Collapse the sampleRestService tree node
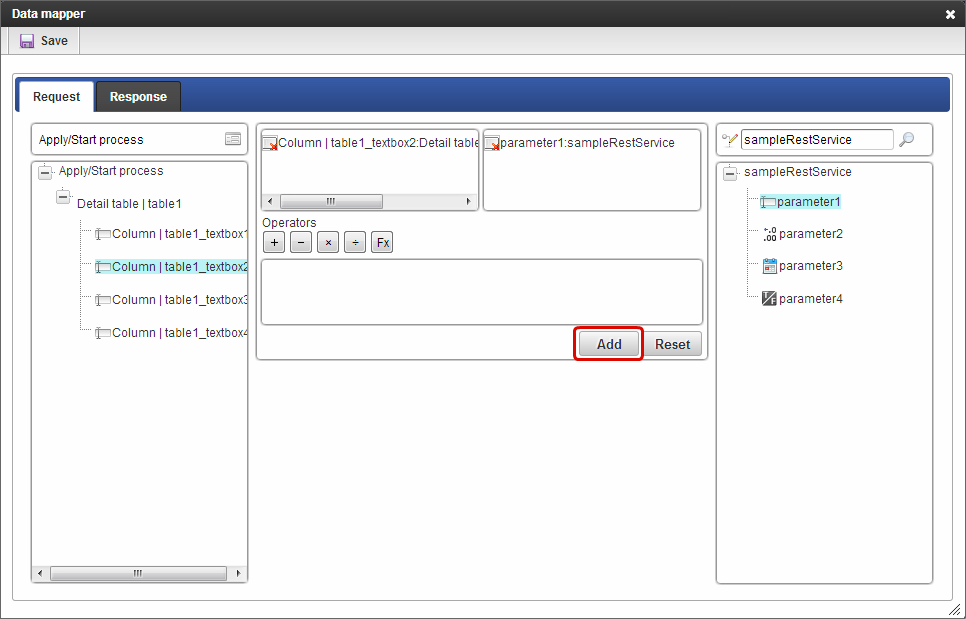The height and width of the screenshot is (619, 966). click(x=730, y=172)
